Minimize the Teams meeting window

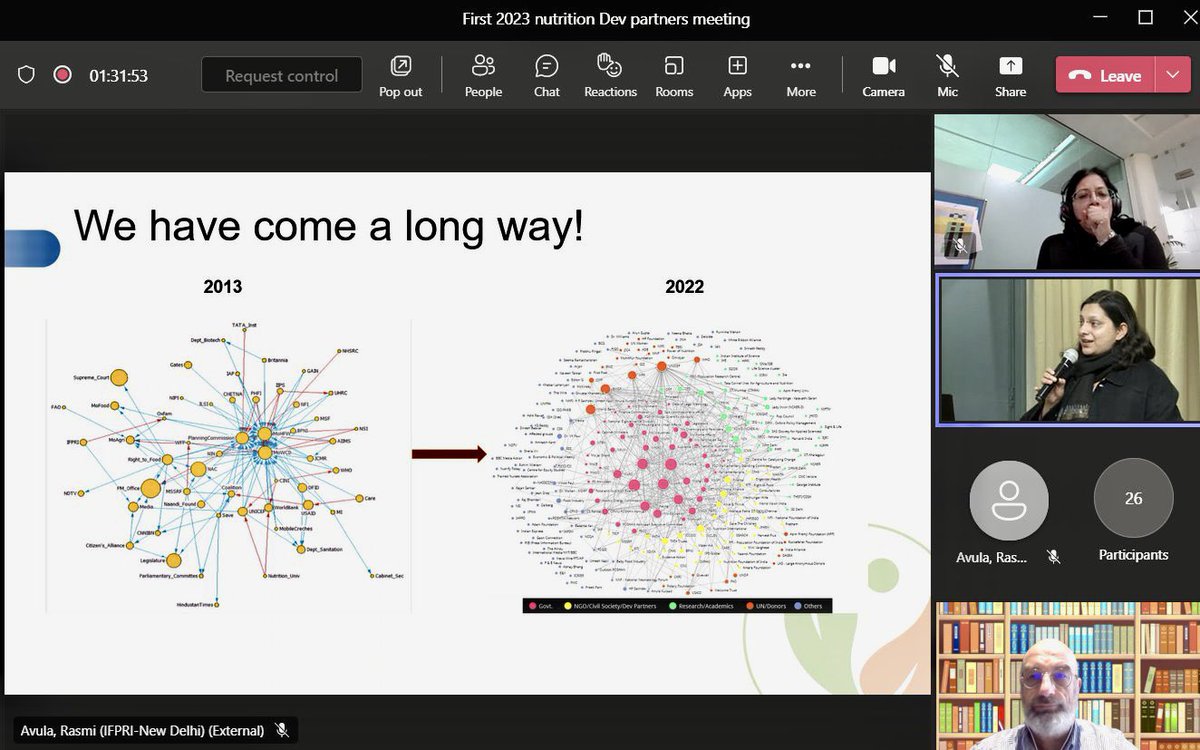pos(1098,18)
